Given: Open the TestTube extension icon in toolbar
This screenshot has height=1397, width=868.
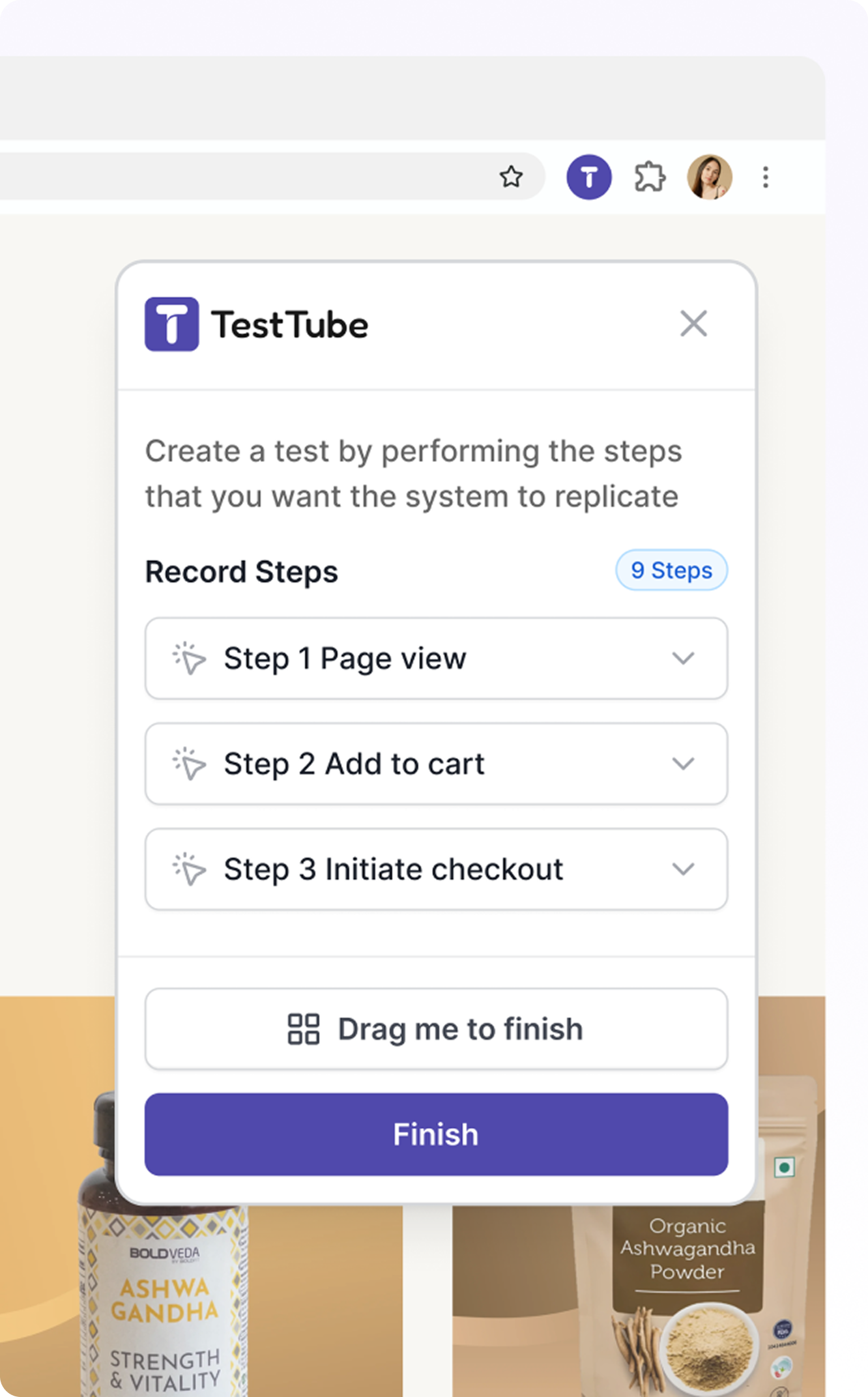Looking at the screenshot, I should [x=588, y=177].
